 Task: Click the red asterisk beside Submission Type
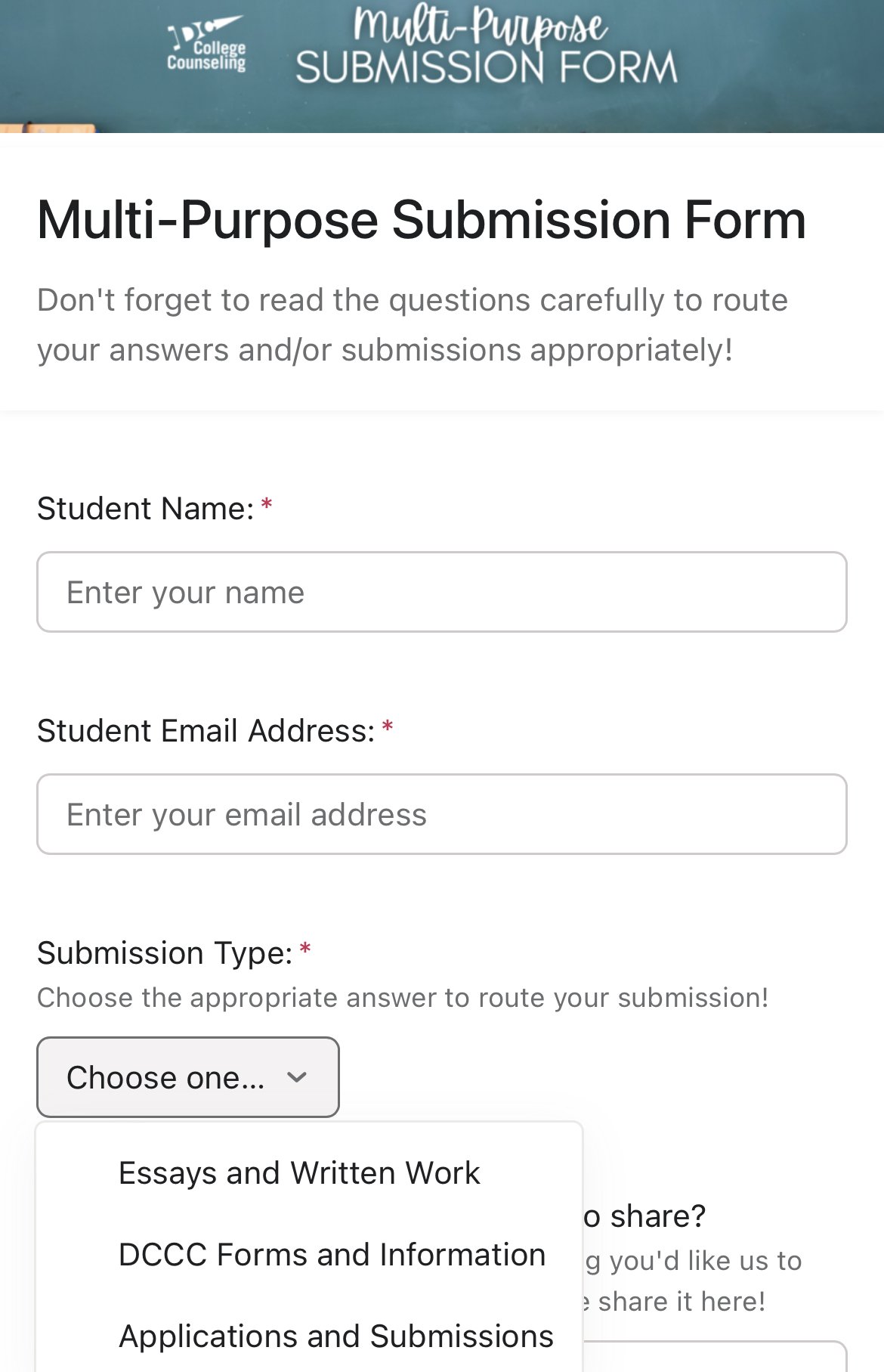click(x=305, y=949)
